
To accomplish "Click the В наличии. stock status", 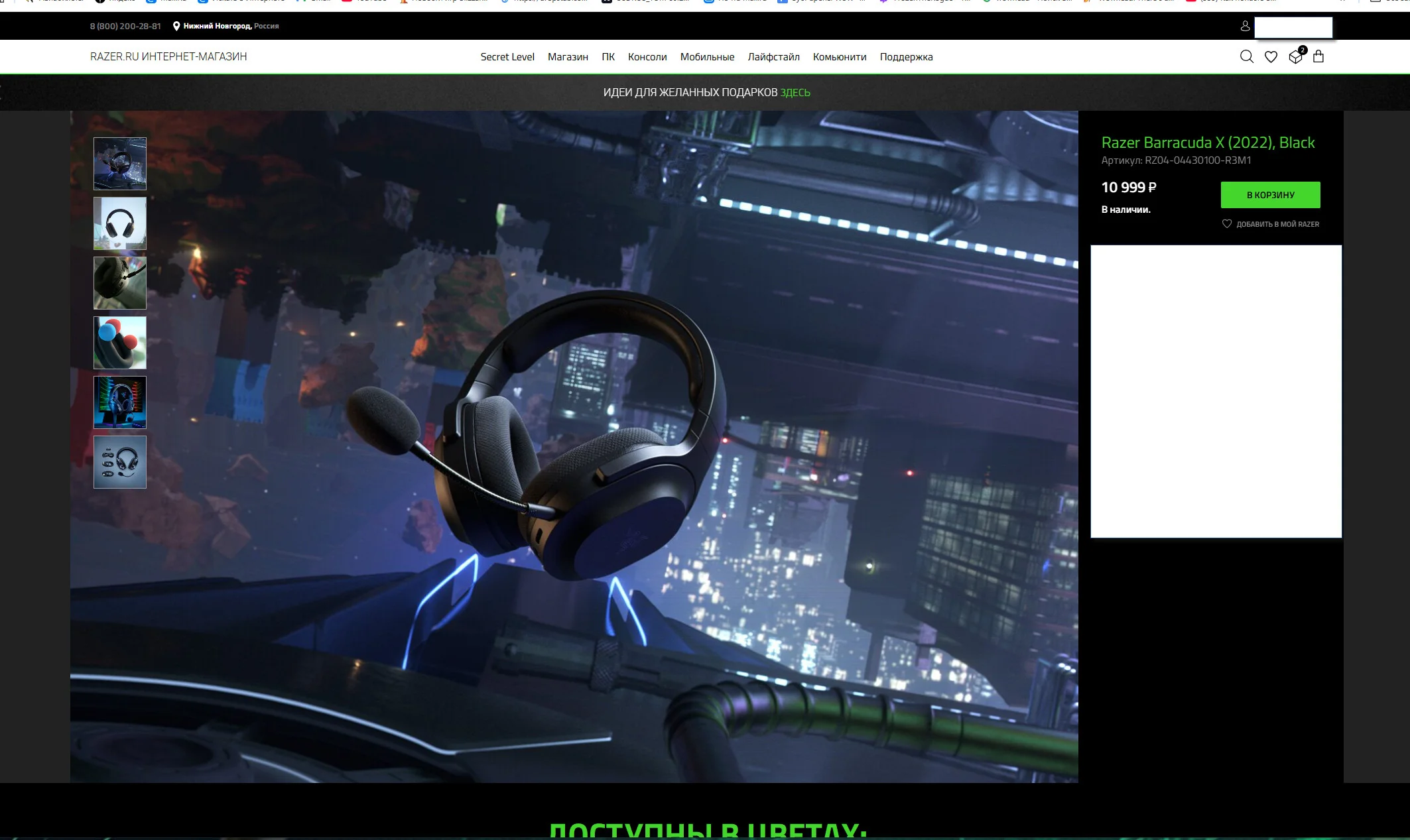I will [1125, 210].
